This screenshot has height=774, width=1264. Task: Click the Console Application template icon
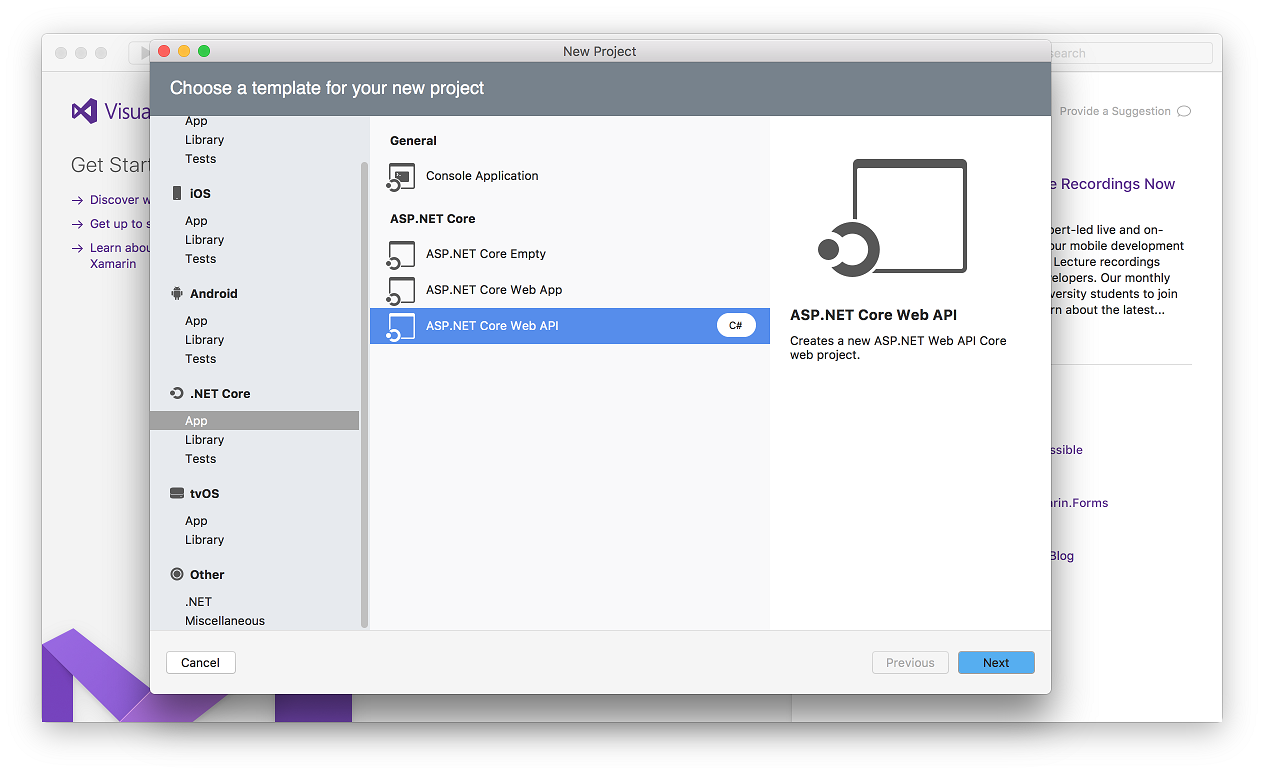(401, 176)
